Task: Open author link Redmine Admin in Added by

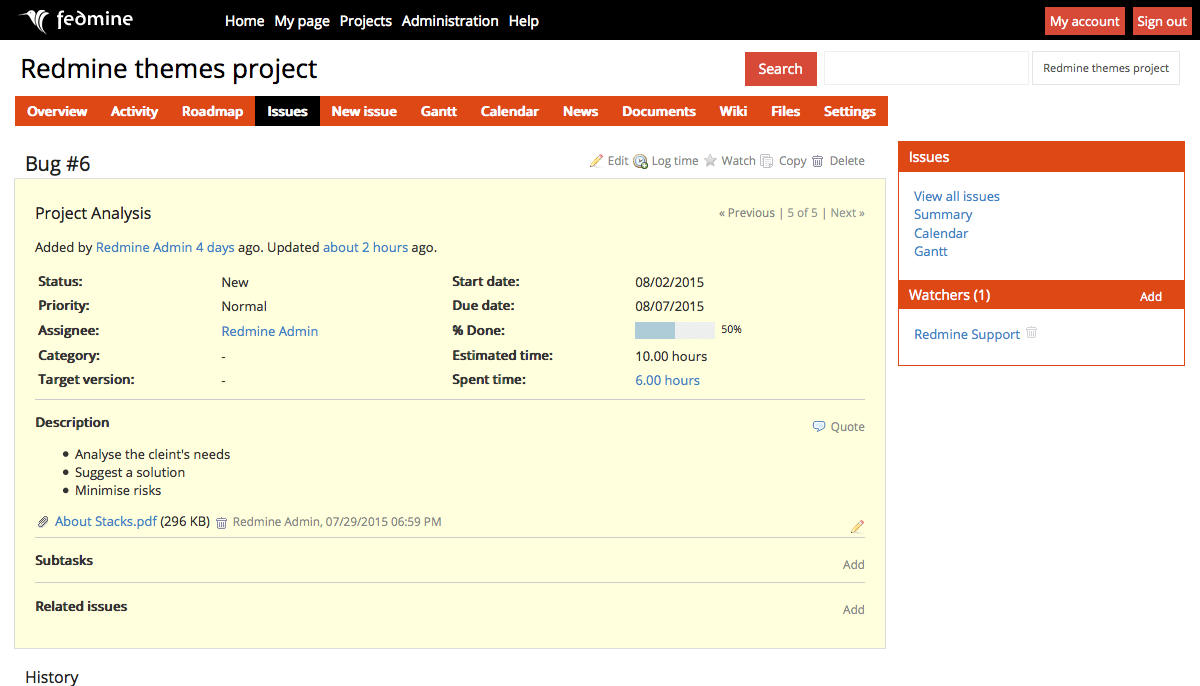Action: click(x=144, y=247)
